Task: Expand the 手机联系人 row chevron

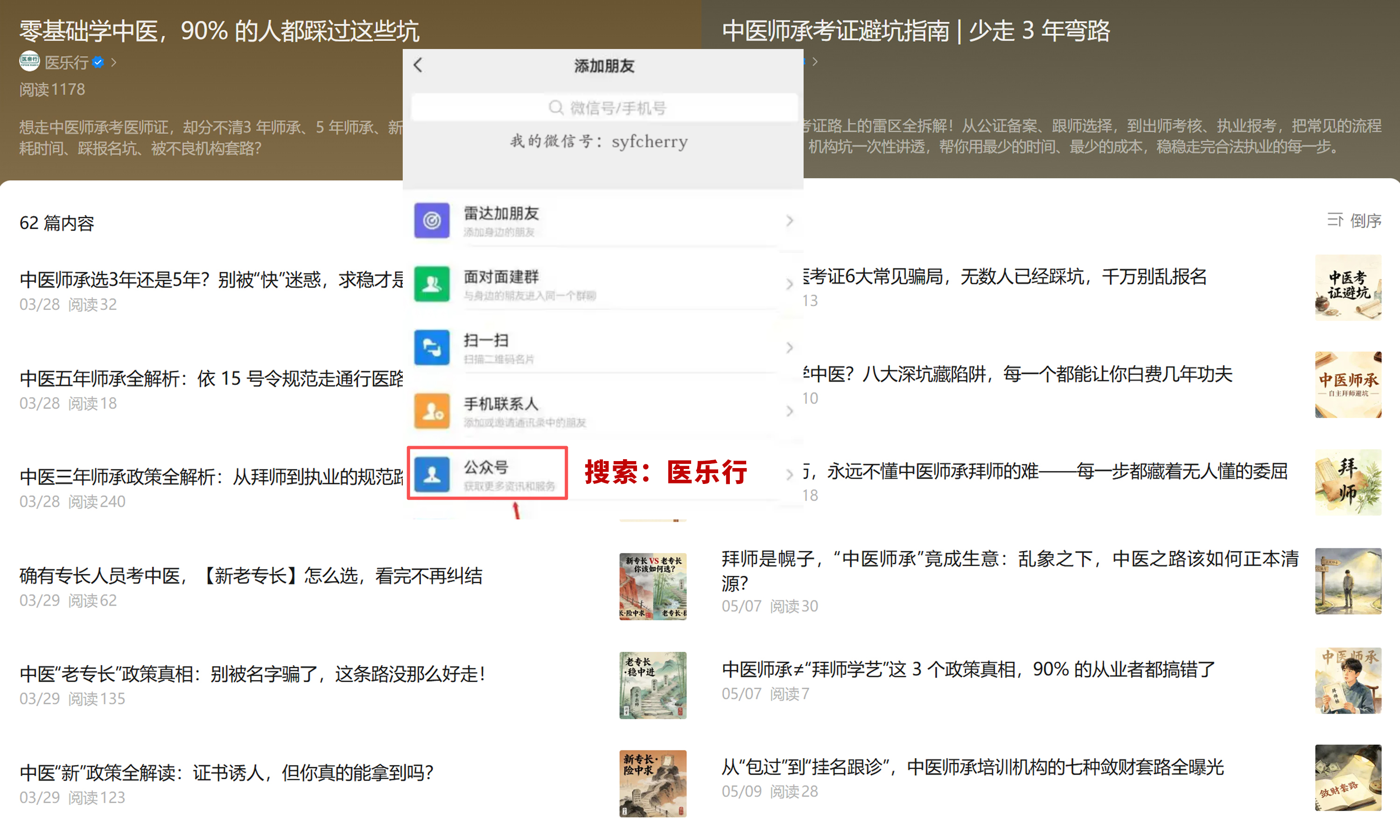Action: coord(790,411)
